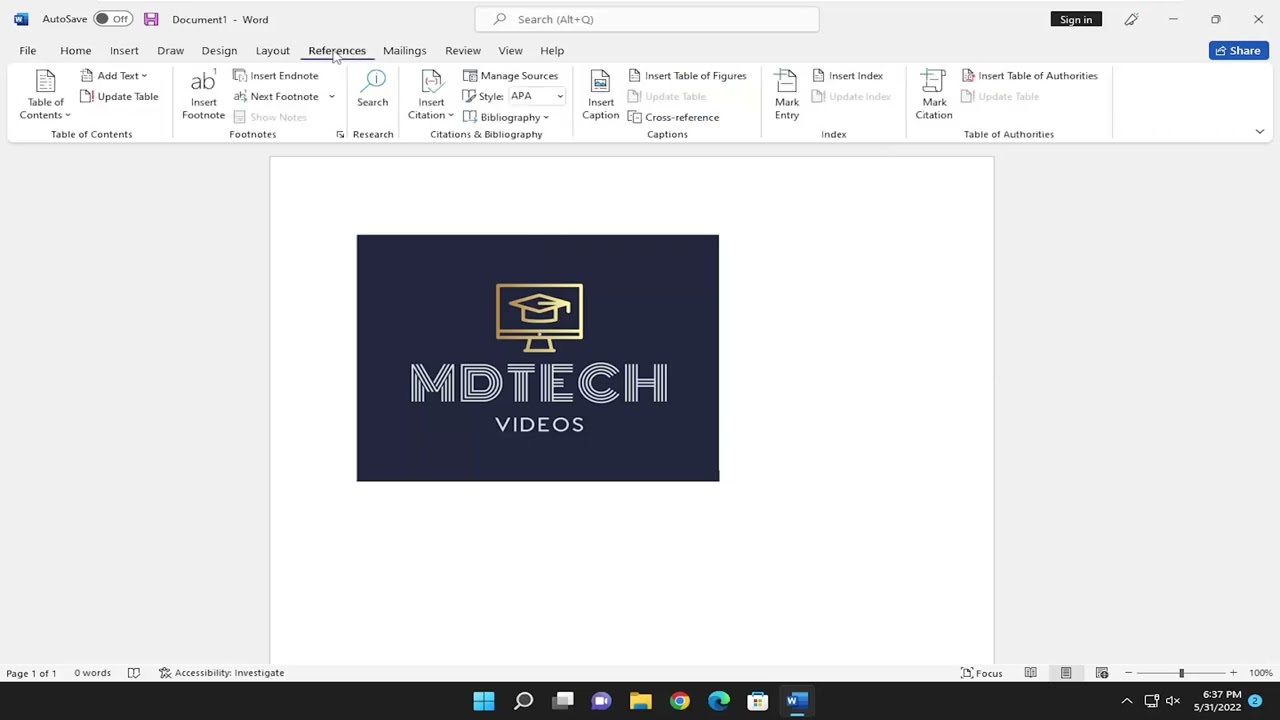The image size is (1280, 720).
Task: Switch to Layout tab
Action: 272,50
